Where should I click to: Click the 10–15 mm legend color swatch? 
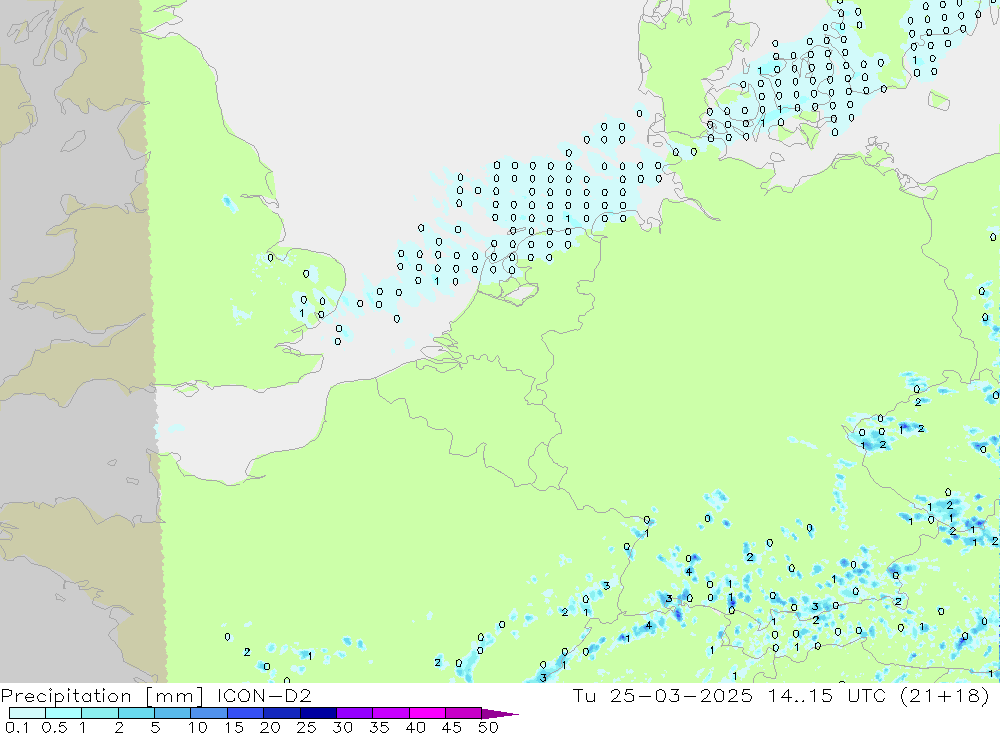point(209,713)
